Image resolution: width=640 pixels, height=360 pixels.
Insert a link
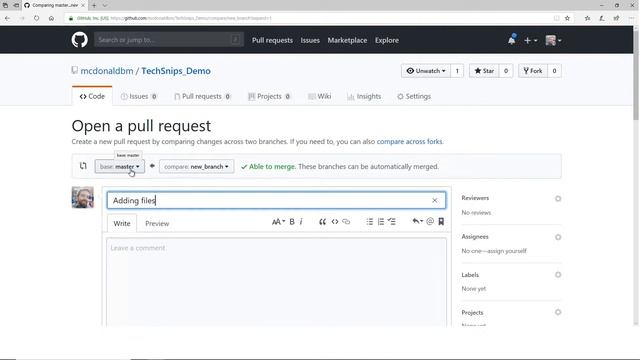tap(346, 222)
